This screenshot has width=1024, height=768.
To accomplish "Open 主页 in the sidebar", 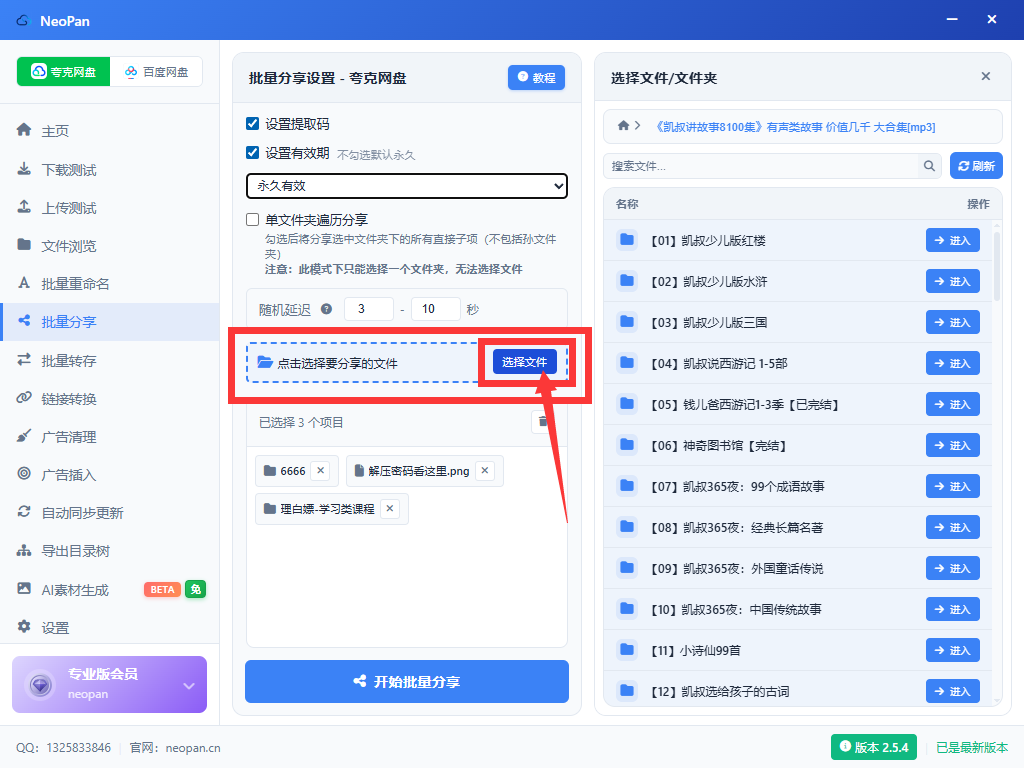I will coord(110,131).
